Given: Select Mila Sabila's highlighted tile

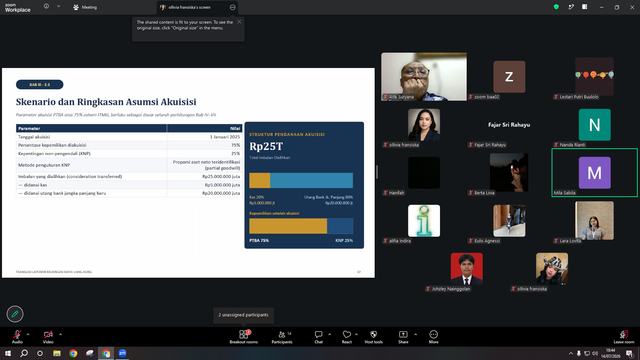Looking at the screenshot, I should (594, 173).
